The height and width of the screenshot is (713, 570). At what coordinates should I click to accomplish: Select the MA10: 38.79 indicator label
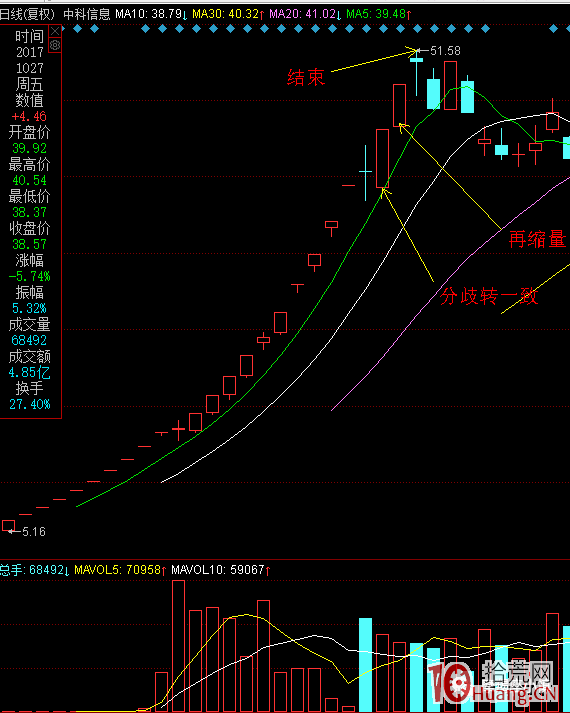pos(151,14)
